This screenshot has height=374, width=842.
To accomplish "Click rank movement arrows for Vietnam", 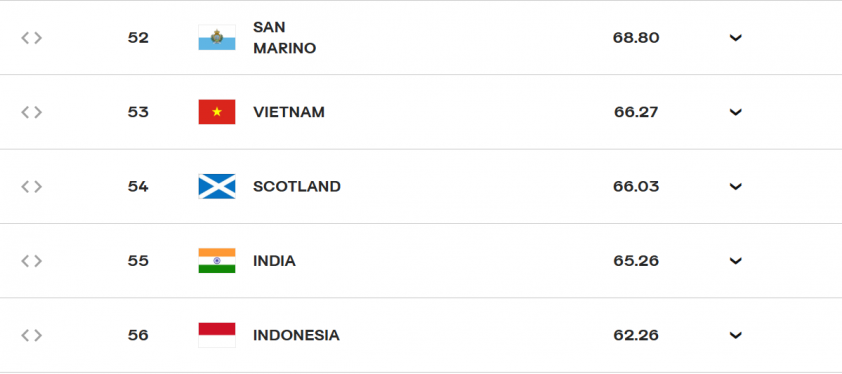I will [x=31, y=112].
